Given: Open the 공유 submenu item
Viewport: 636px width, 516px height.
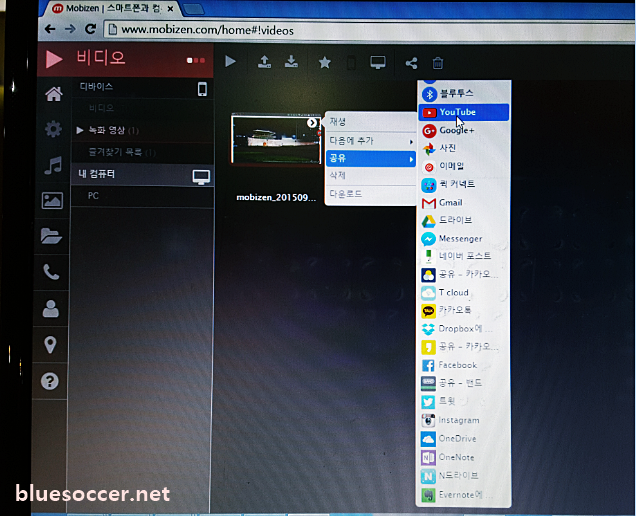Looking at the screenshot, I should point(371,158).
